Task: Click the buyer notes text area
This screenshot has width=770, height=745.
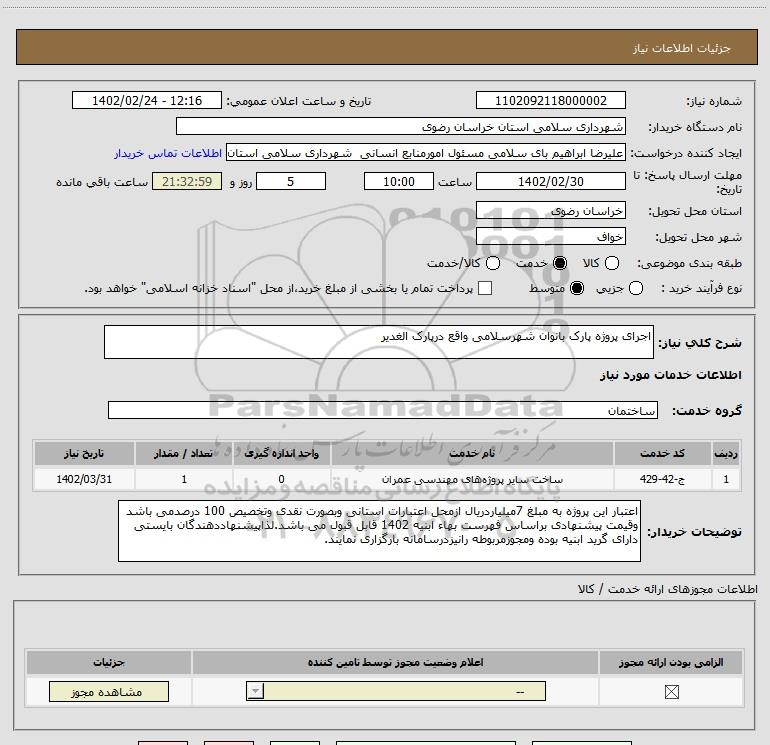Action: click(379, 531)
